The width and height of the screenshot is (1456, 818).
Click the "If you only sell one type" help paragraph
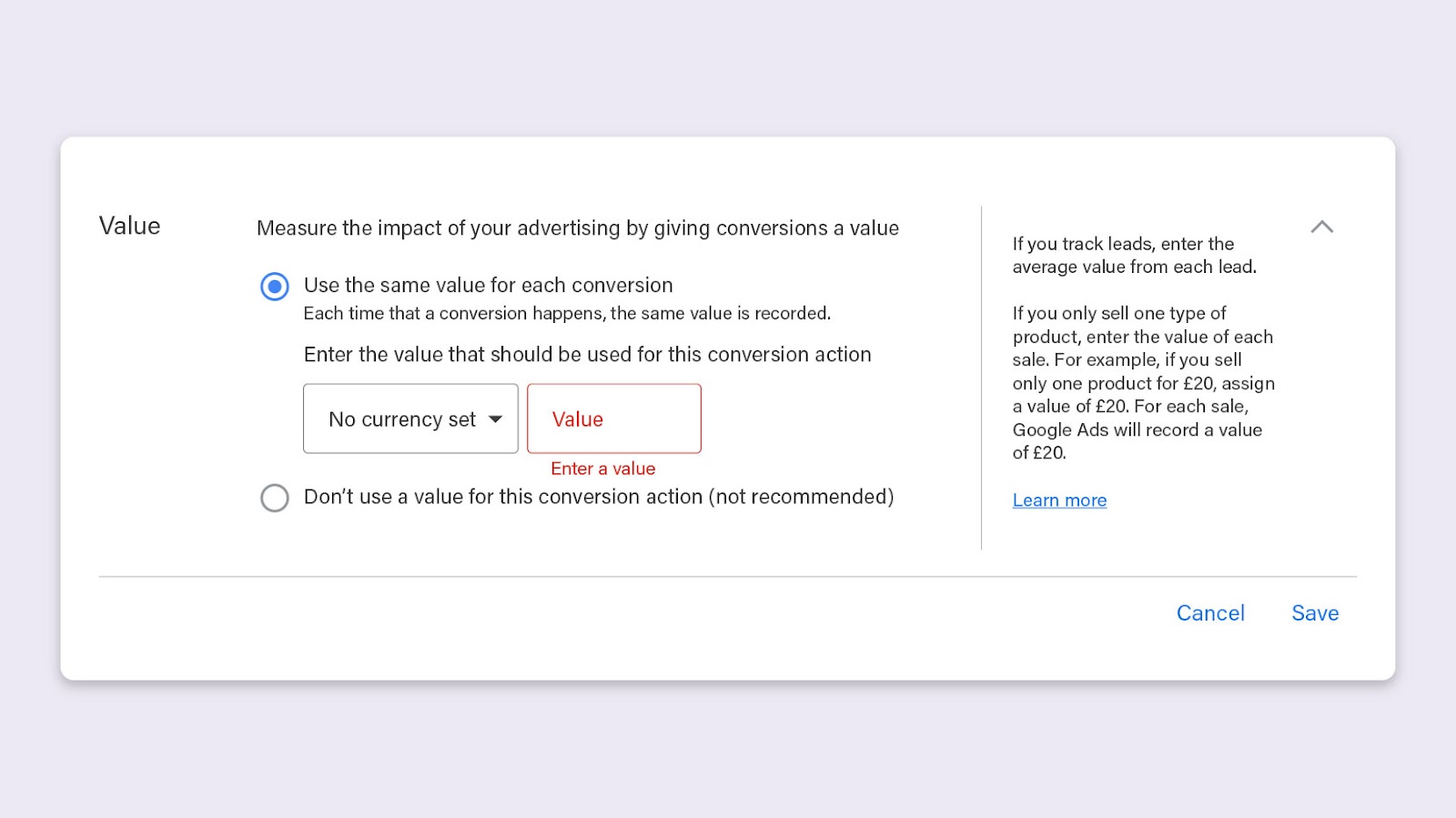pos(1143,383)
